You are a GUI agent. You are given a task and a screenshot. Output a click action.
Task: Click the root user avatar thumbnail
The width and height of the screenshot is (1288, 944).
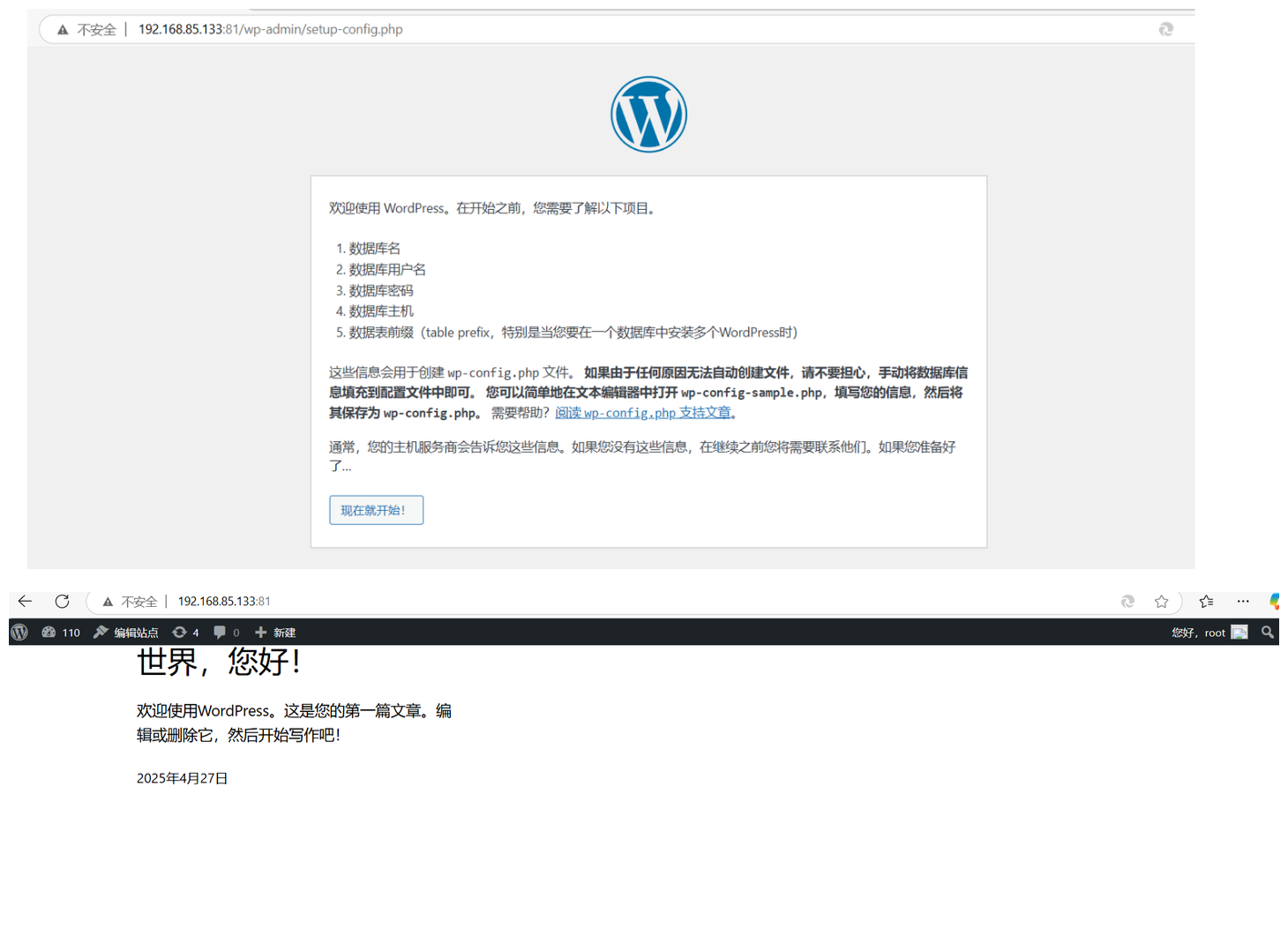pos(1239,633)
